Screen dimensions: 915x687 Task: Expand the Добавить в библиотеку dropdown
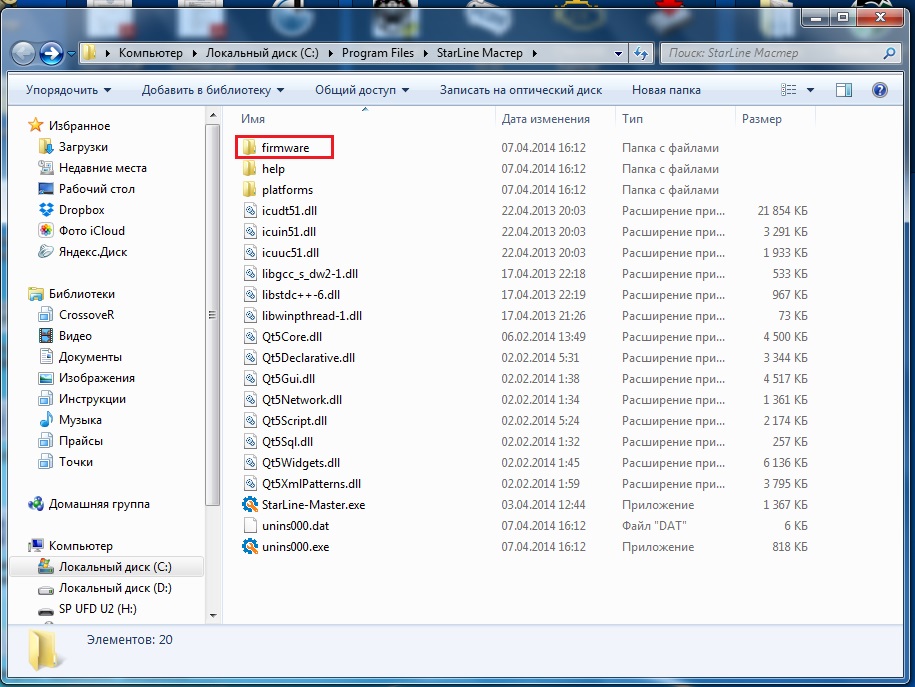point(213,90)
